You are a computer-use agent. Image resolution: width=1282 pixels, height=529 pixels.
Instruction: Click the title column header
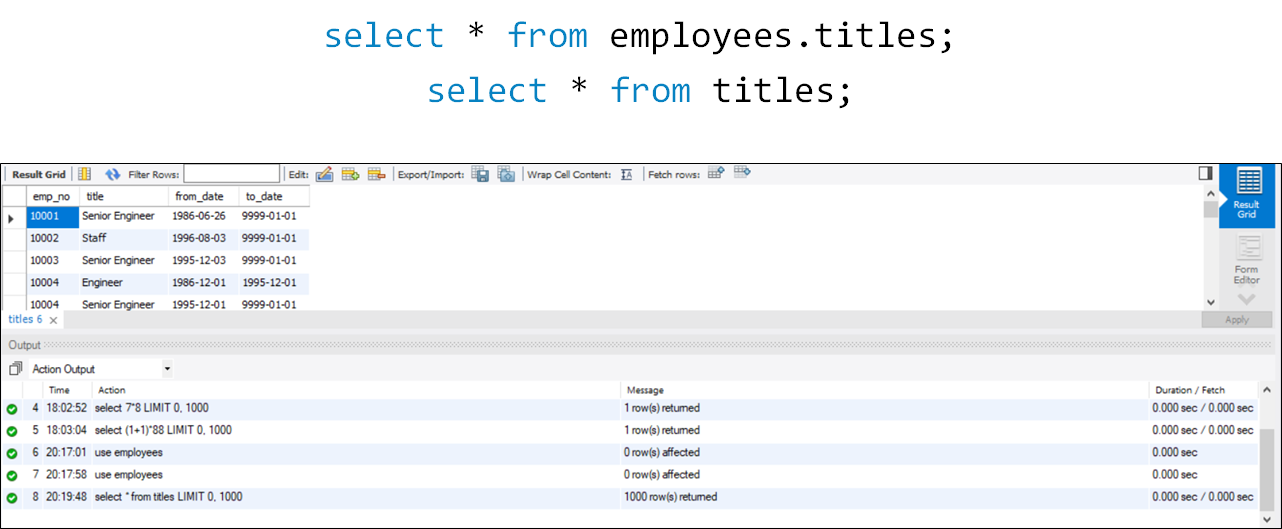(x=124, y=197)
